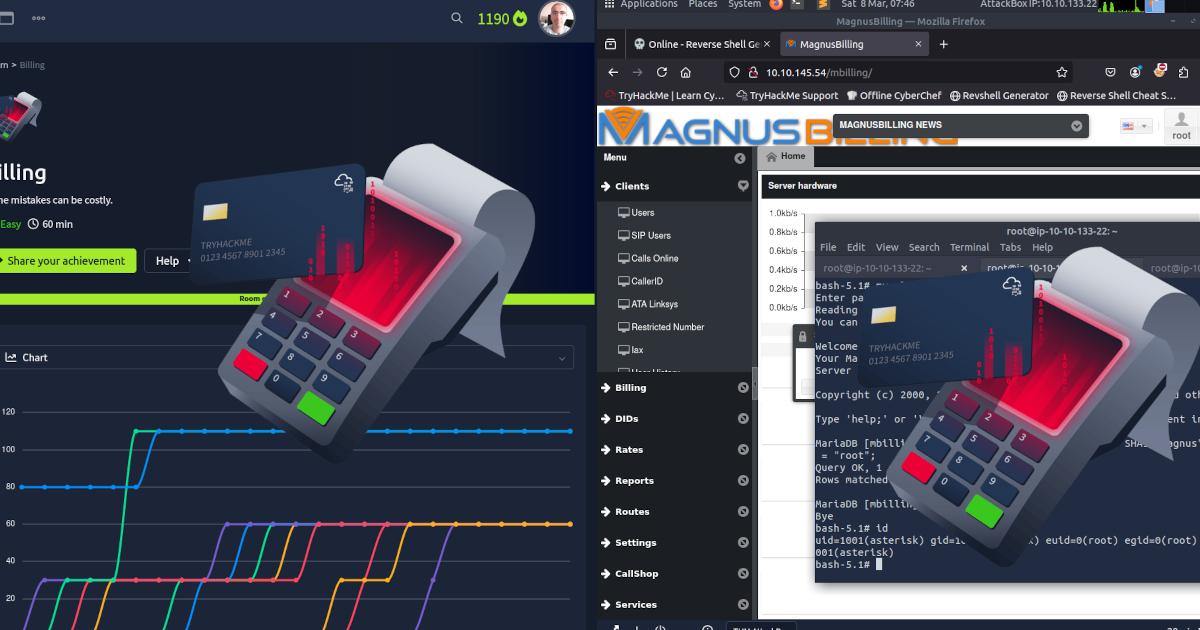Select SIP Users in Clients tree

pyautogui.click(x=651, y=236)
